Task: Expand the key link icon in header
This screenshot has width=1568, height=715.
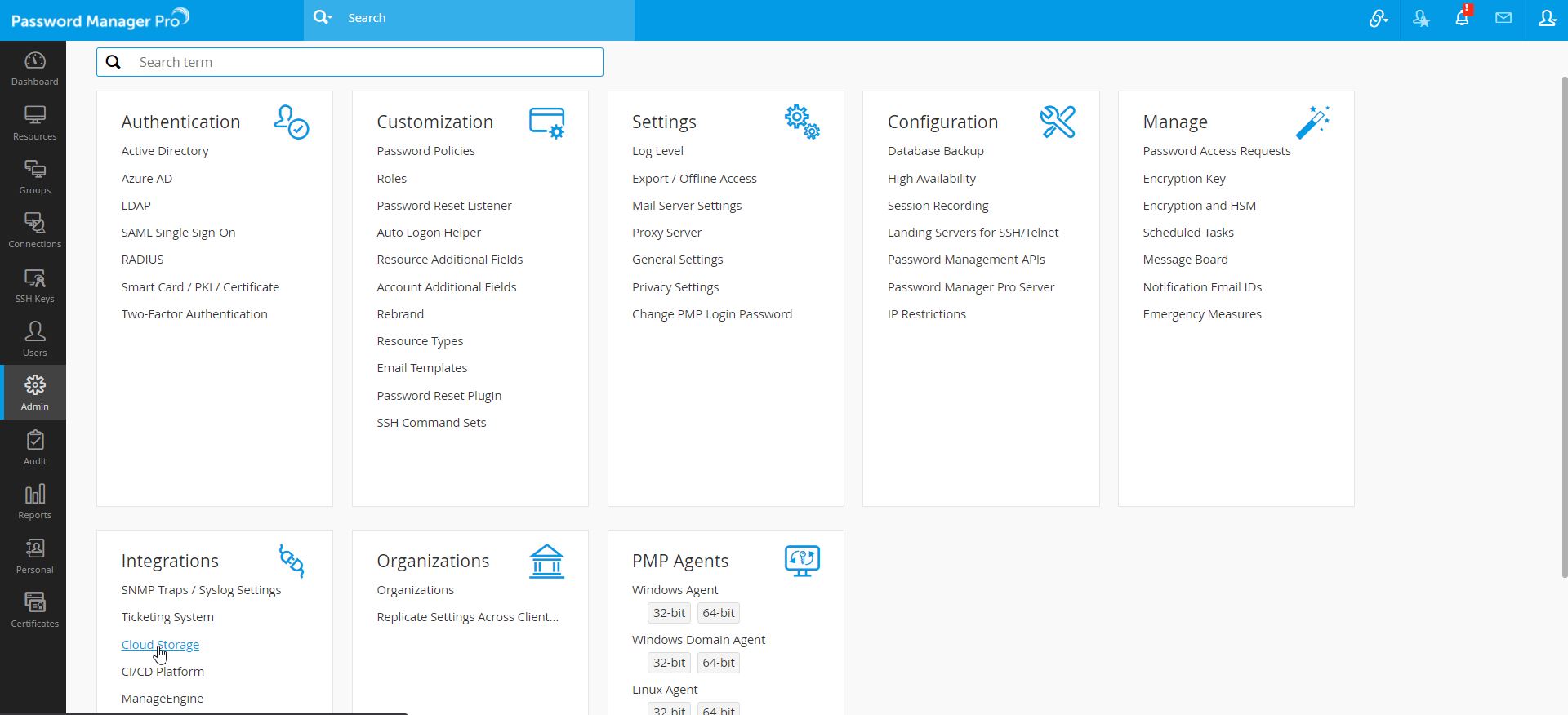Action: pyautogui.click(x=1379, y=19)
